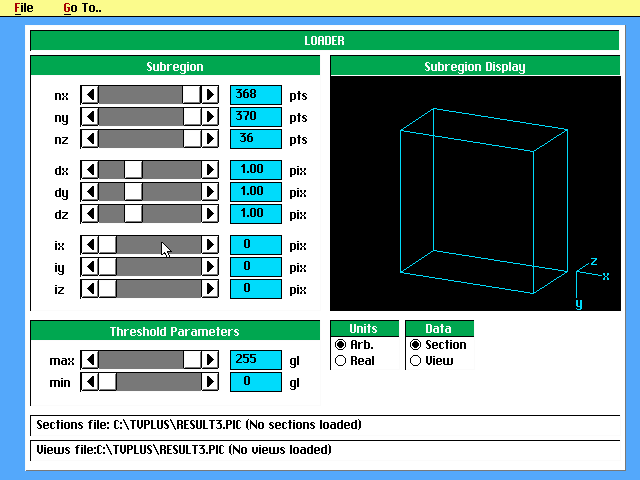
Task: Increase min threshold with right arrow
Action: click(210, 382)
